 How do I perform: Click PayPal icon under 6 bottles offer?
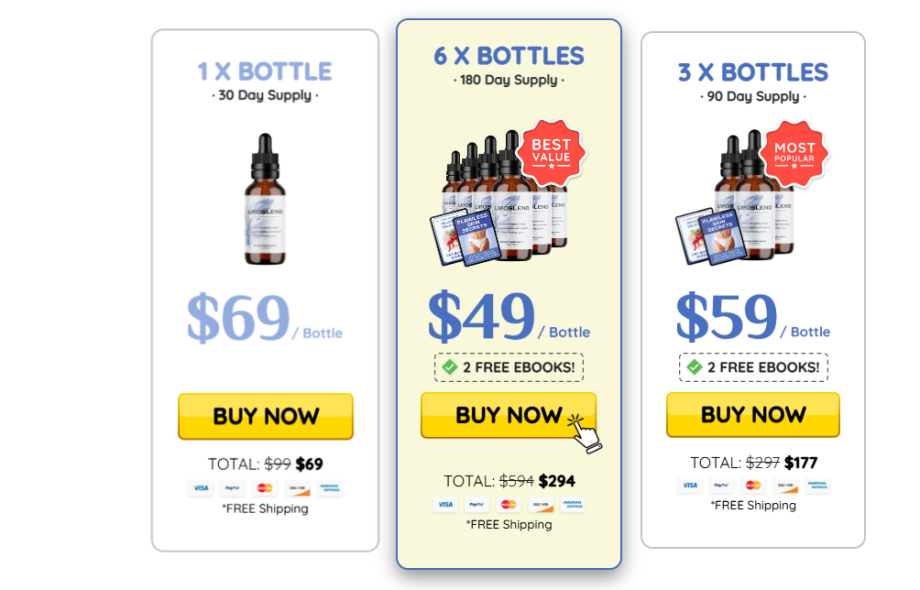[476, 504]
